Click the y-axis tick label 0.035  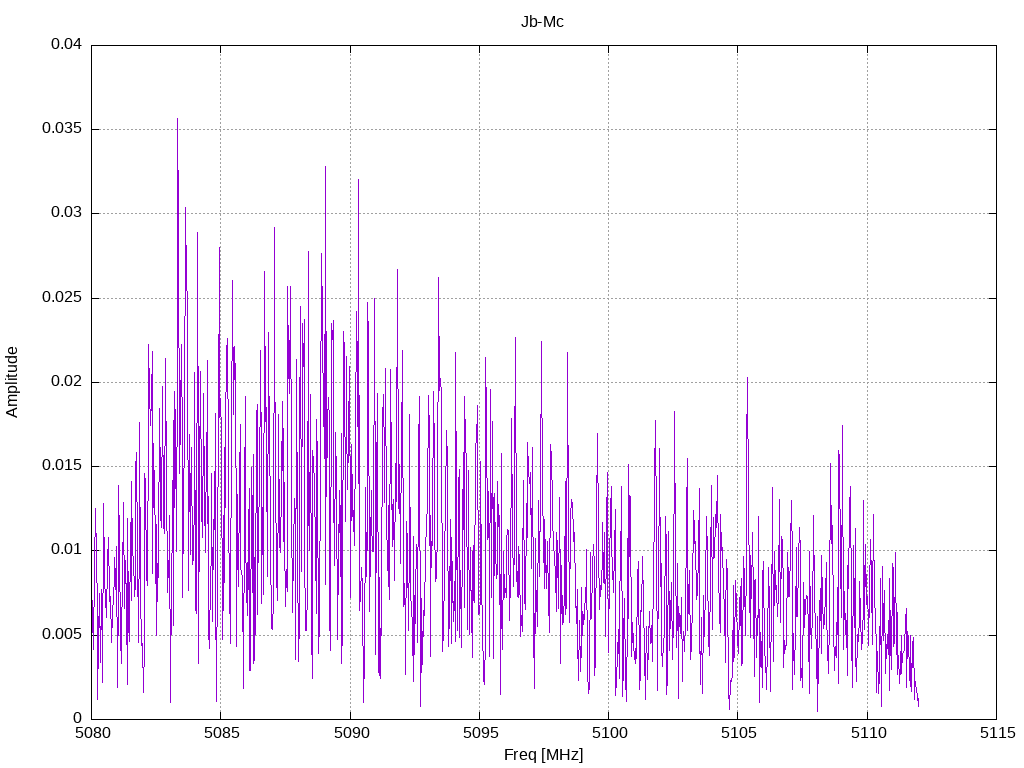pyautogui.click(x=62, y=129)
